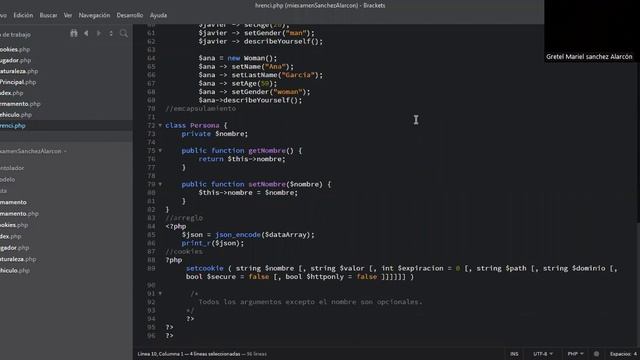Click the navigate forward arrow icon
The image size is (640, 360).
pyautogui.click(x=98, y=33)
